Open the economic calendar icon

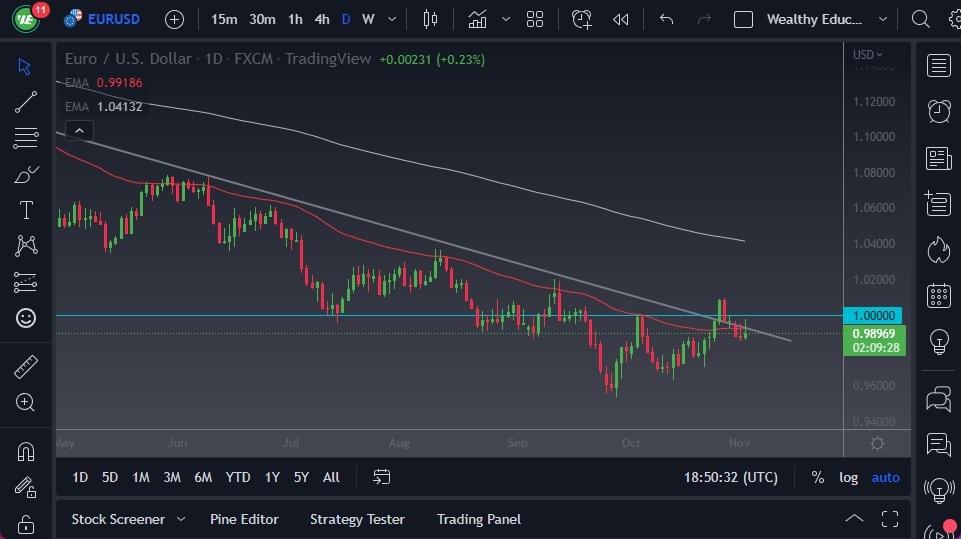938,295
